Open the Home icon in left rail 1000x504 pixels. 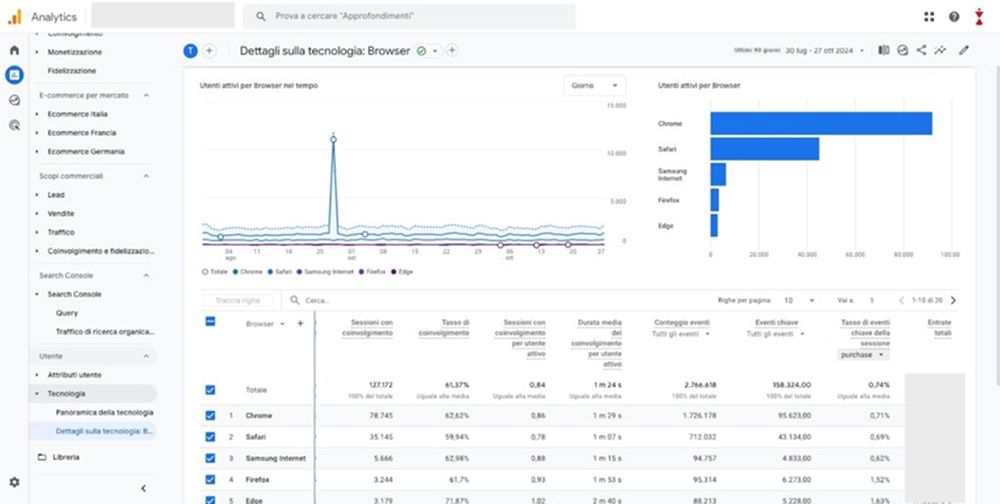14,50
